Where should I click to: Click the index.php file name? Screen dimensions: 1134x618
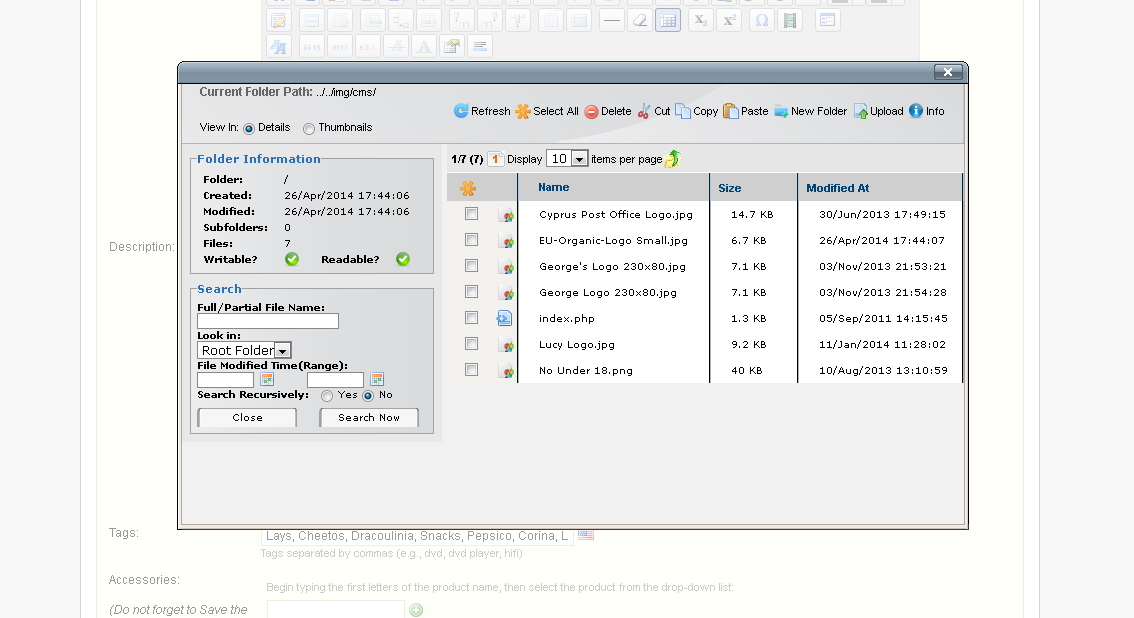pyautogui.click(x=566, y=319)
